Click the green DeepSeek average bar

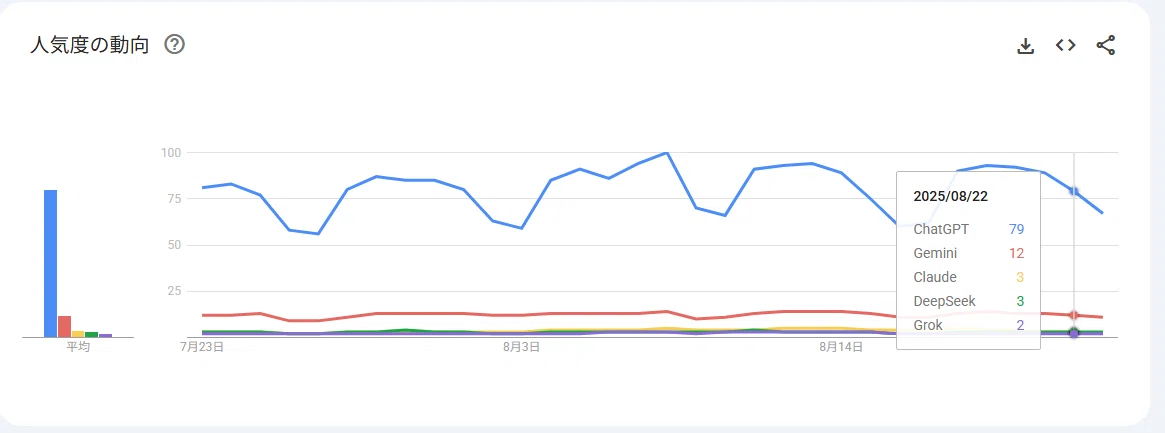(91, 335)
